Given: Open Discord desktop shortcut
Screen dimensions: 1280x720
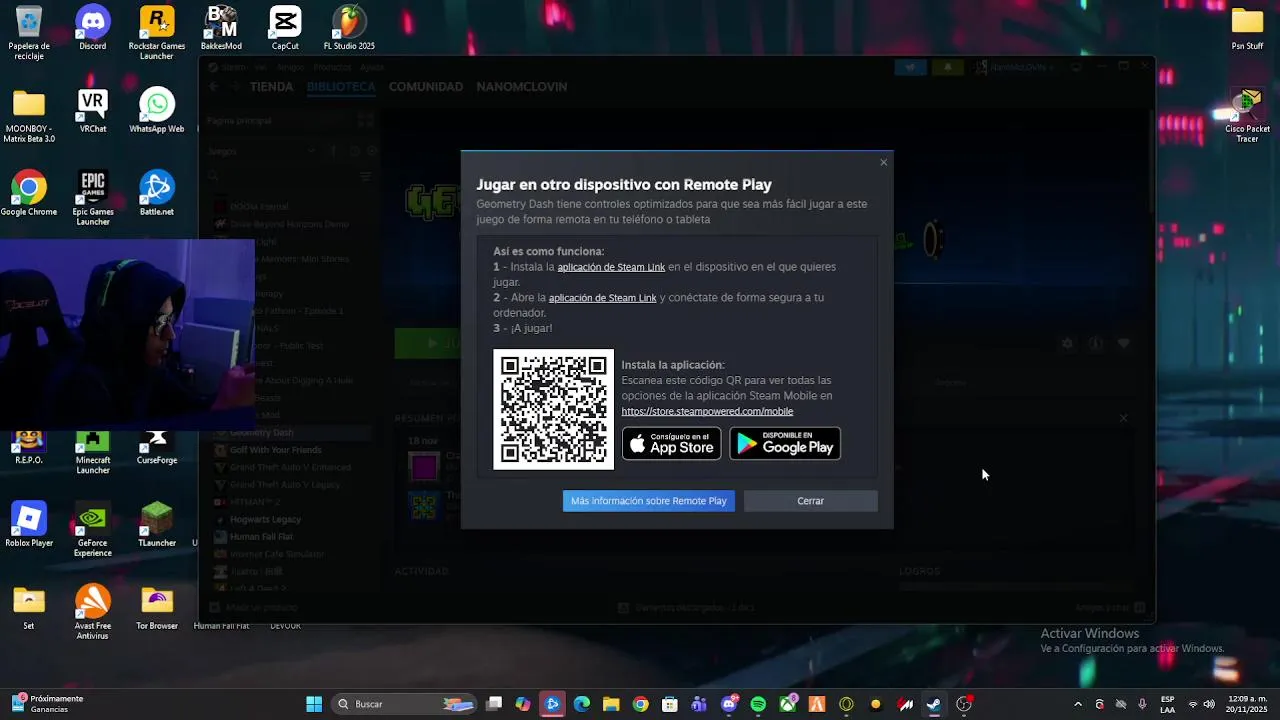Looking at the screenshot, I should 93,28.
